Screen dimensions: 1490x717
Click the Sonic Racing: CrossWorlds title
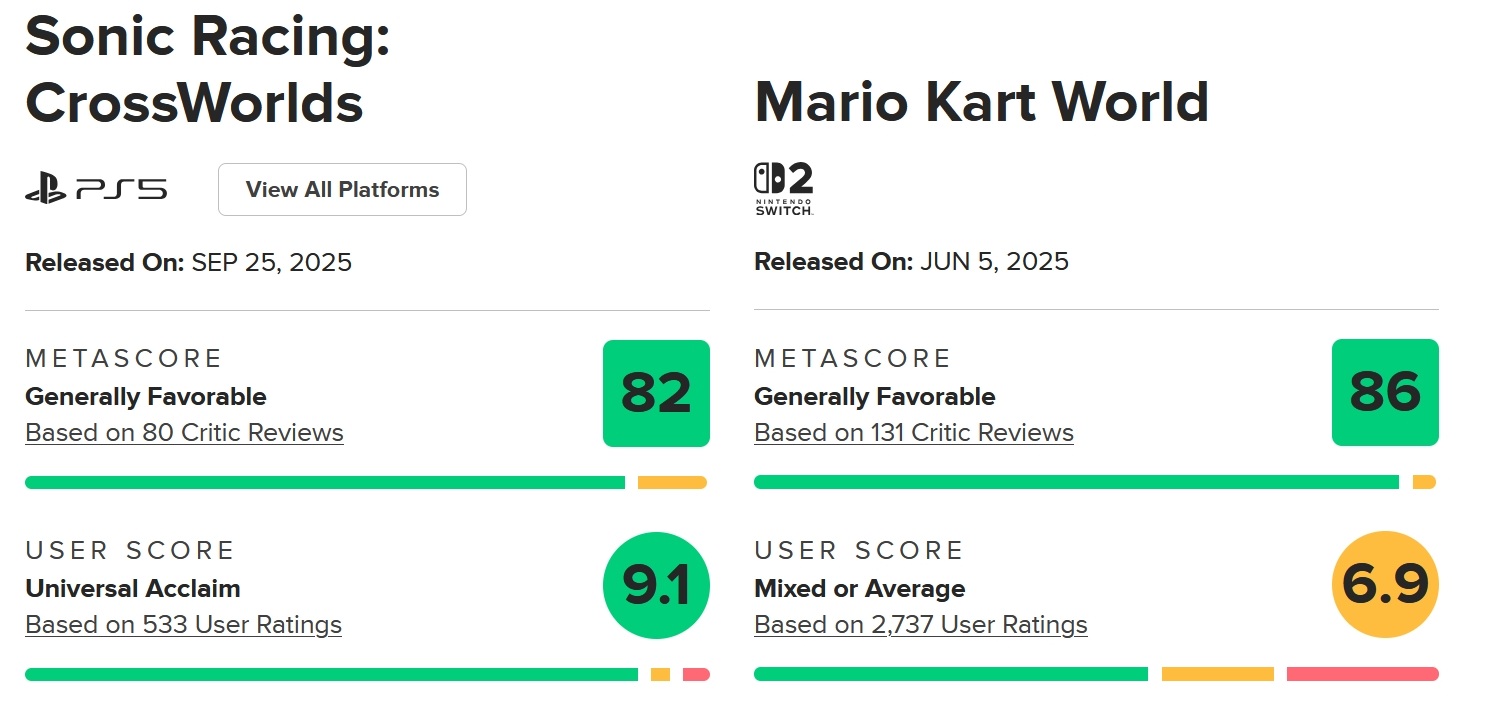[x=207, y=70]
